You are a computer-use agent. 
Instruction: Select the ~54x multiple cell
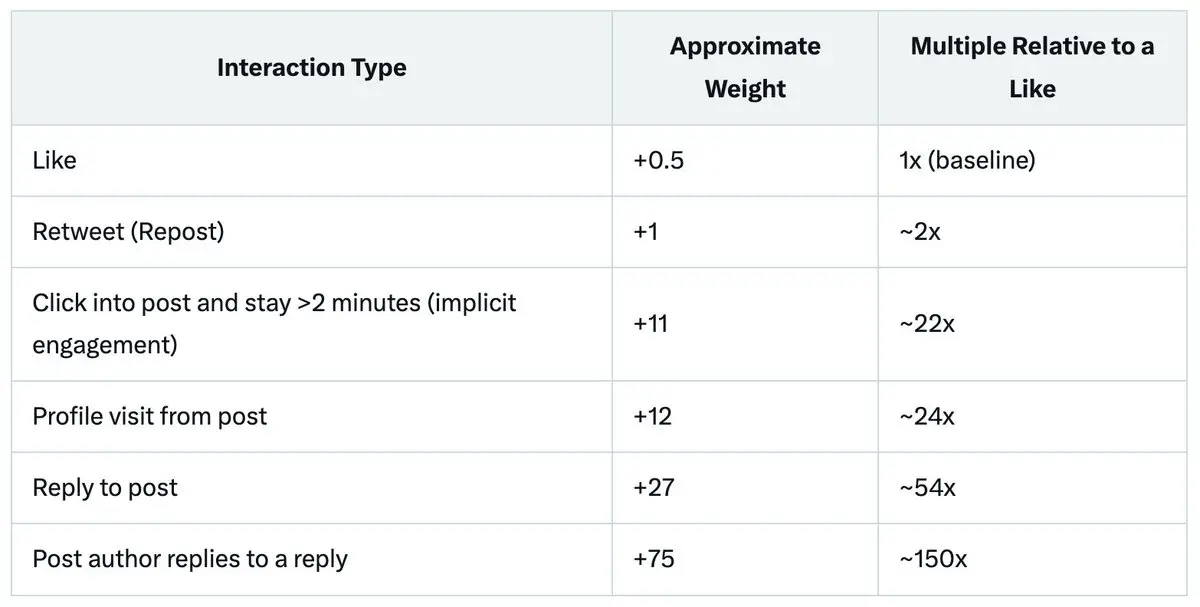point(927,488)
